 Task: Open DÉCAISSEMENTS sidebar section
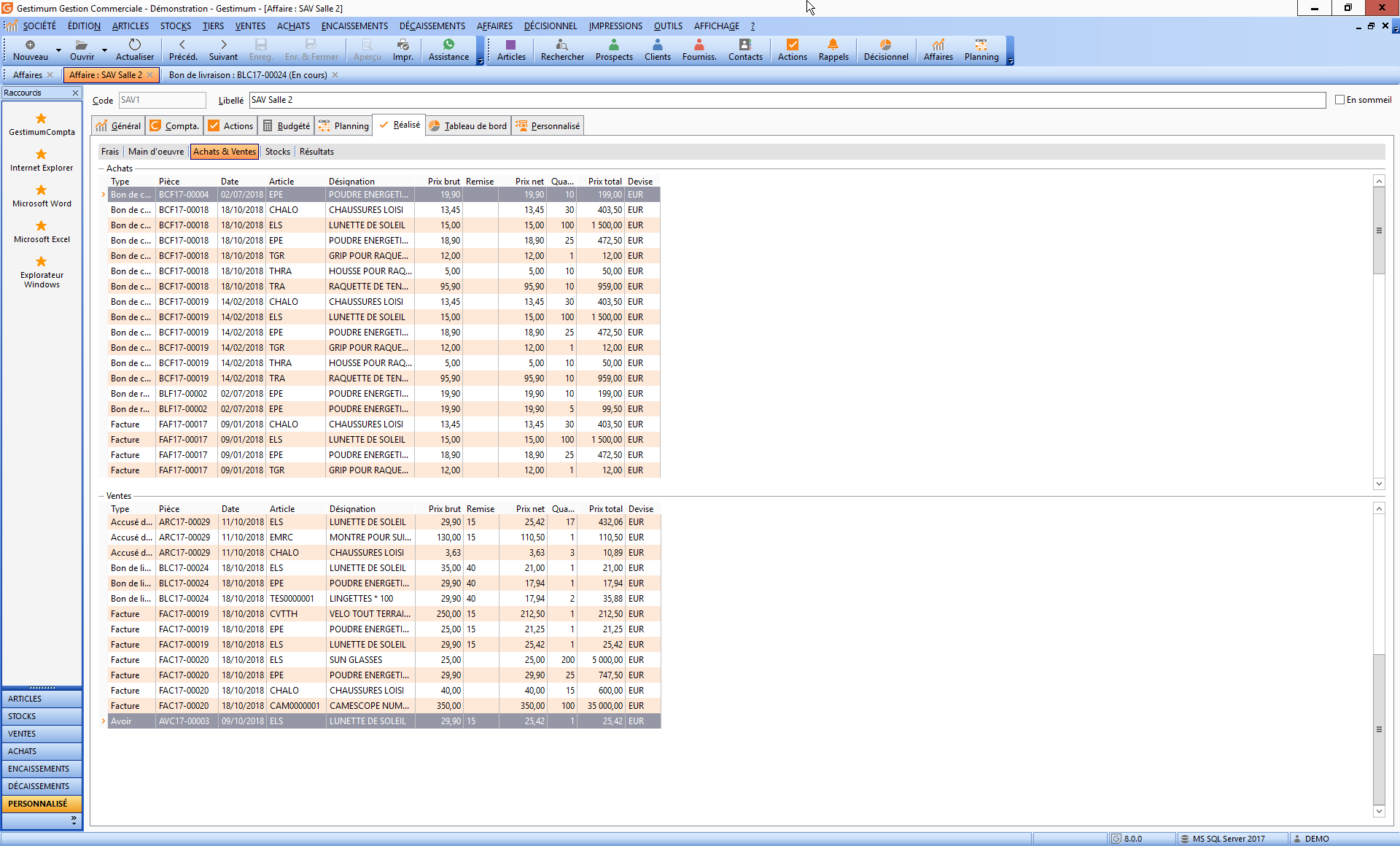coord(42,786)
